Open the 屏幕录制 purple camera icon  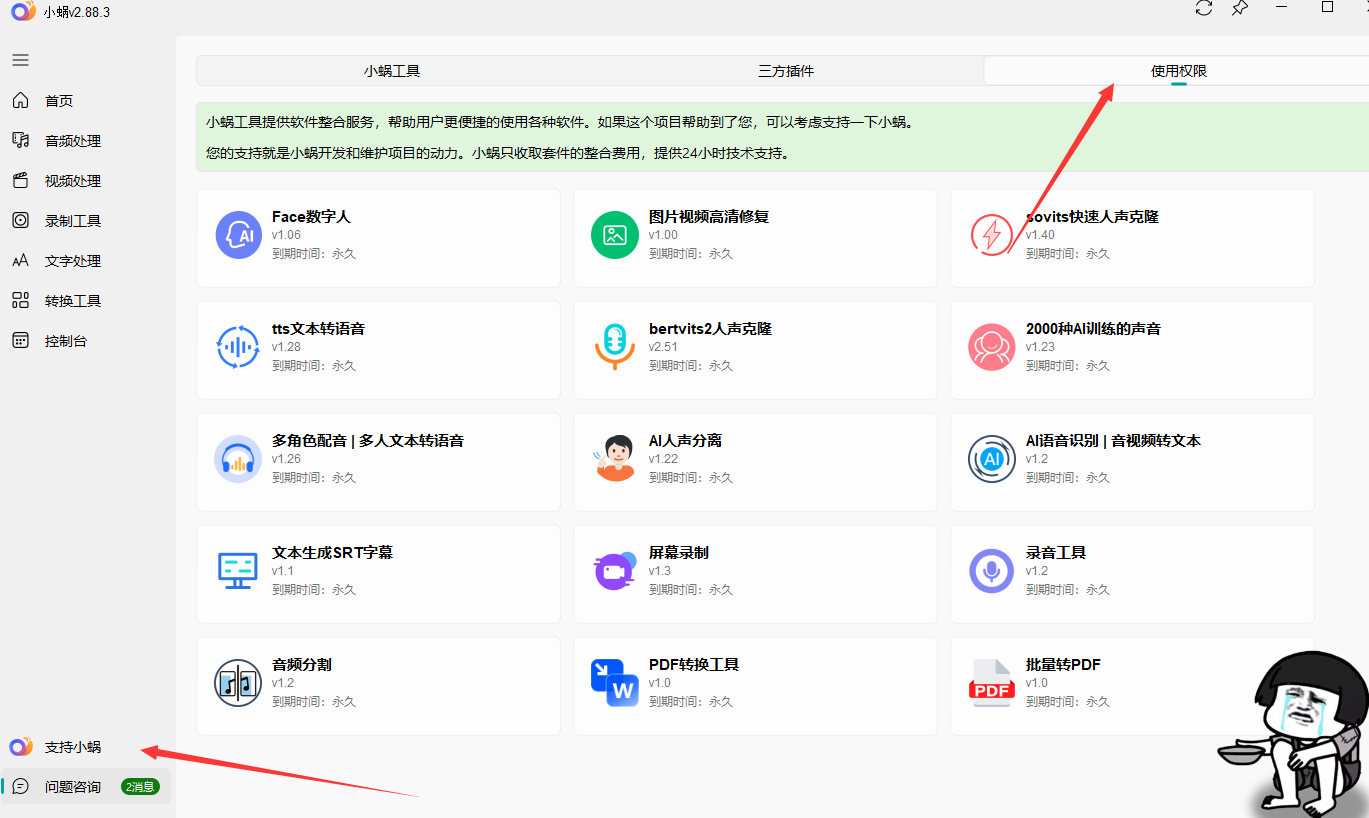(615, 571)
